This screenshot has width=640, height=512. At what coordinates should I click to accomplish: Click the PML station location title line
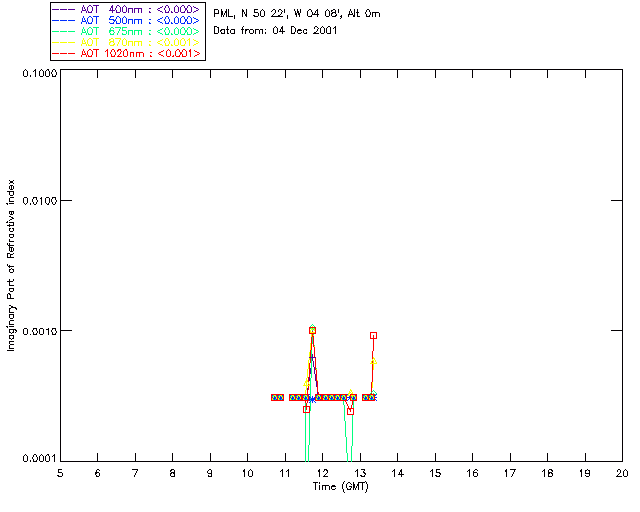(297, 14)
